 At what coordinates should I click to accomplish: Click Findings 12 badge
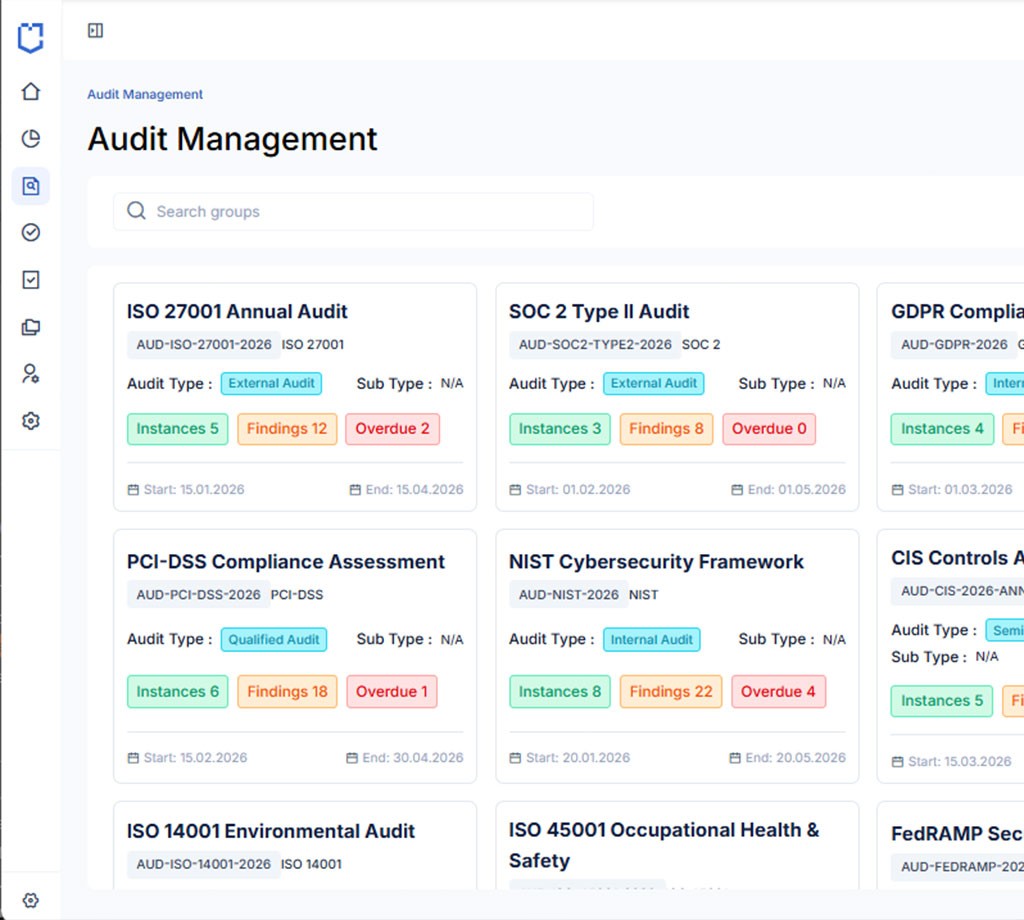click(287, 429)
